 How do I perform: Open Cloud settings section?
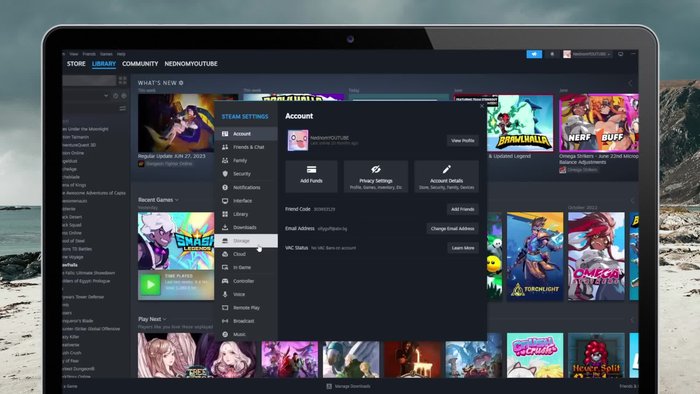[x=246, y=254]
